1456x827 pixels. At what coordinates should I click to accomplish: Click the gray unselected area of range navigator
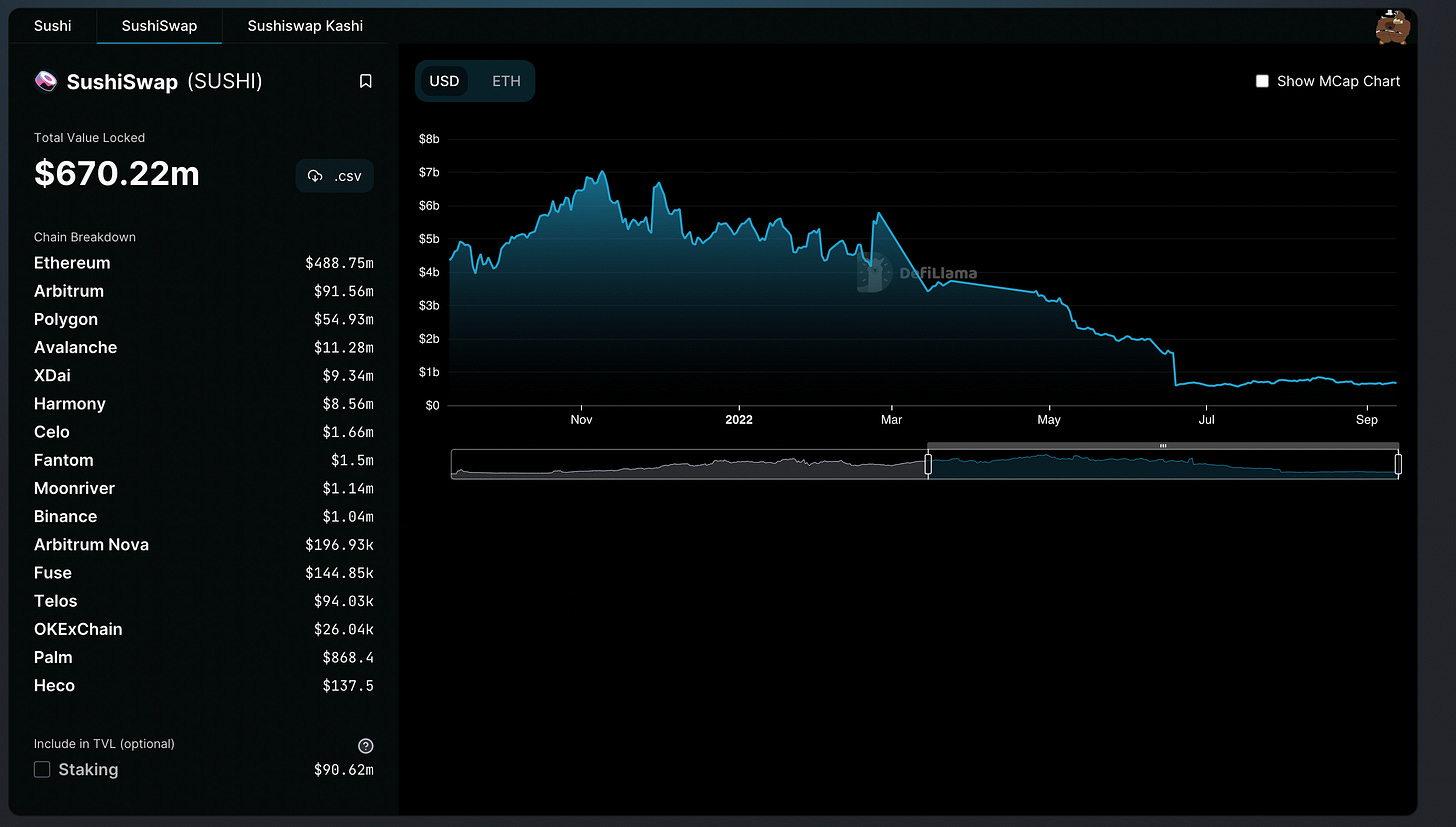tap(689, 464)
